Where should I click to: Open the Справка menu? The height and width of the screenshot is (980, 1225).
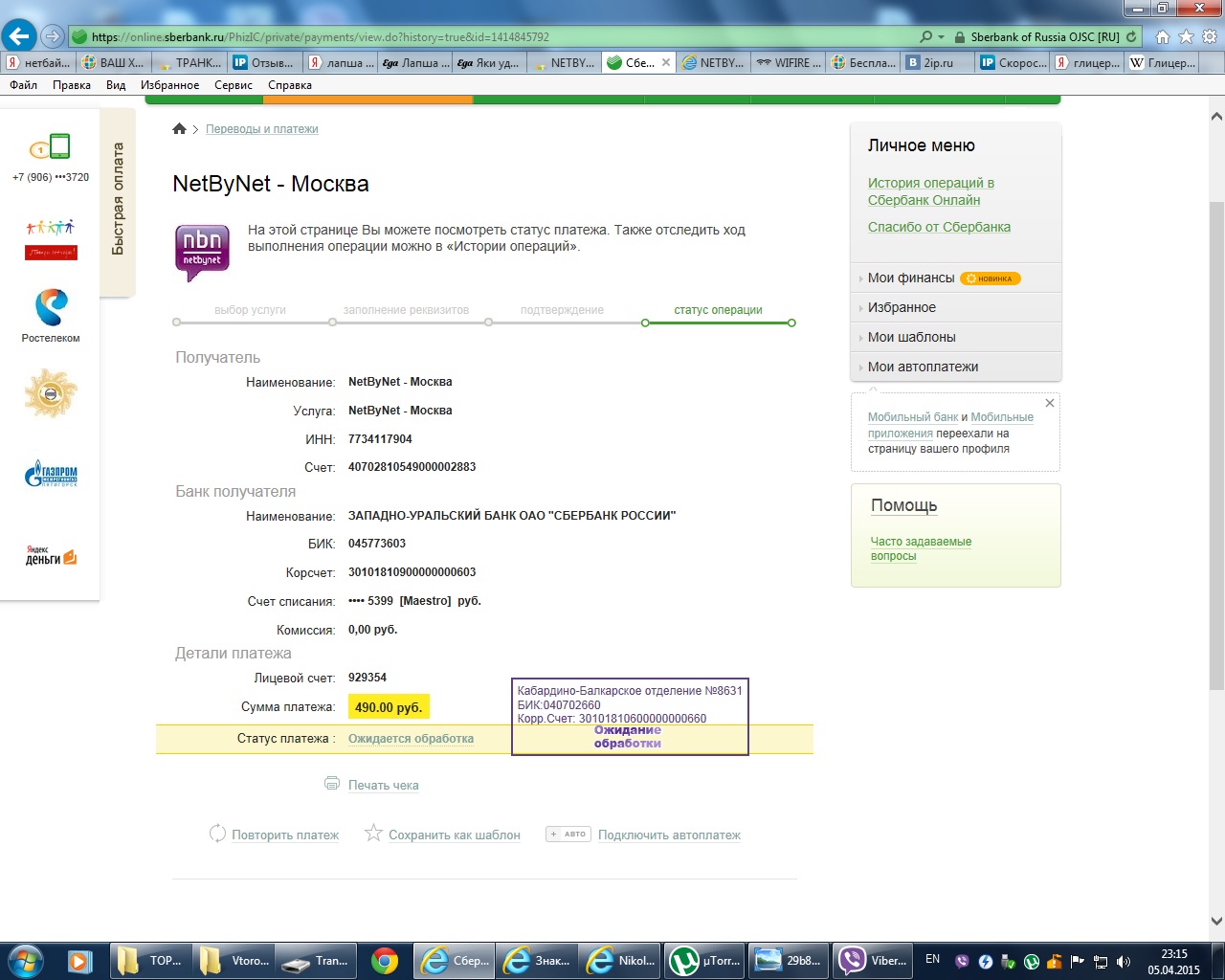point(290,85)
